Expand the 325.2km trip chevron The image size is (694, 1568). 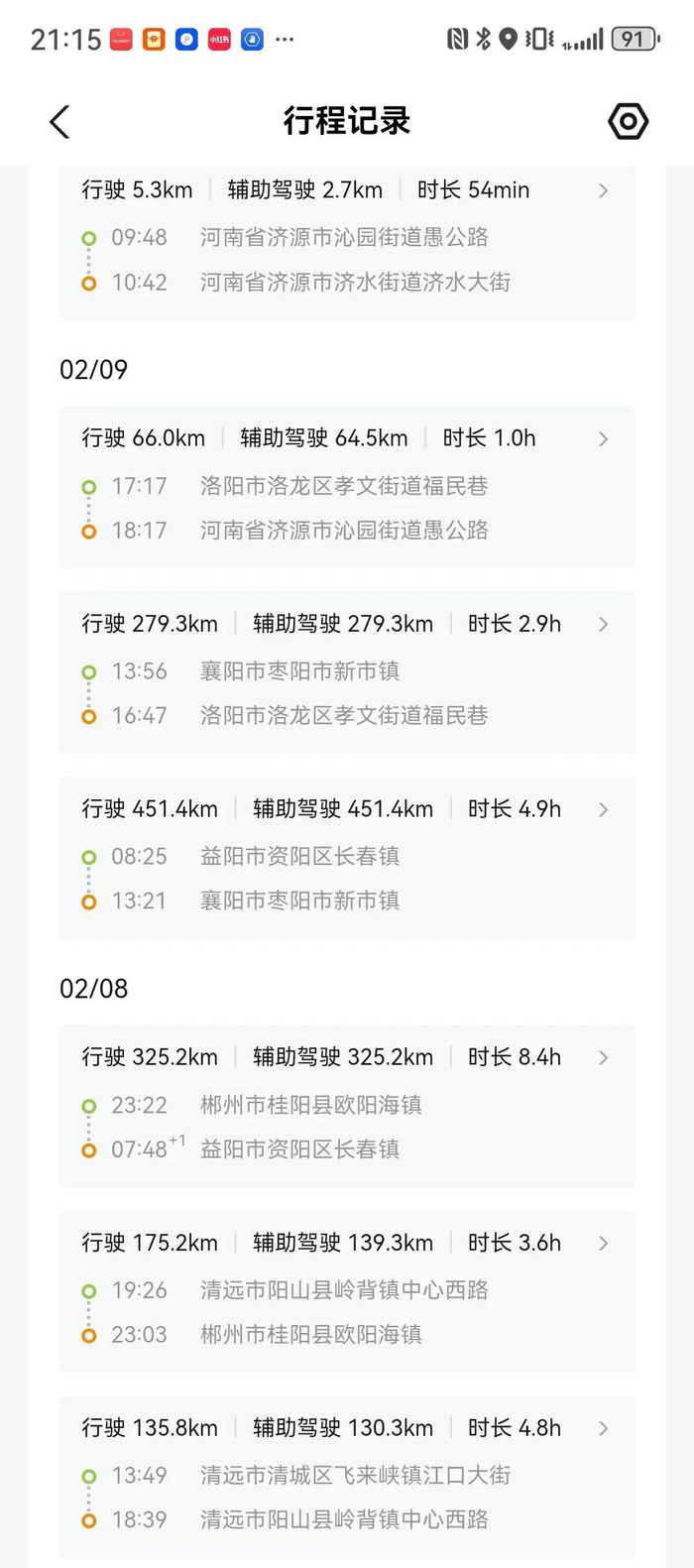pyautogui.click(x=603, y=1057)
